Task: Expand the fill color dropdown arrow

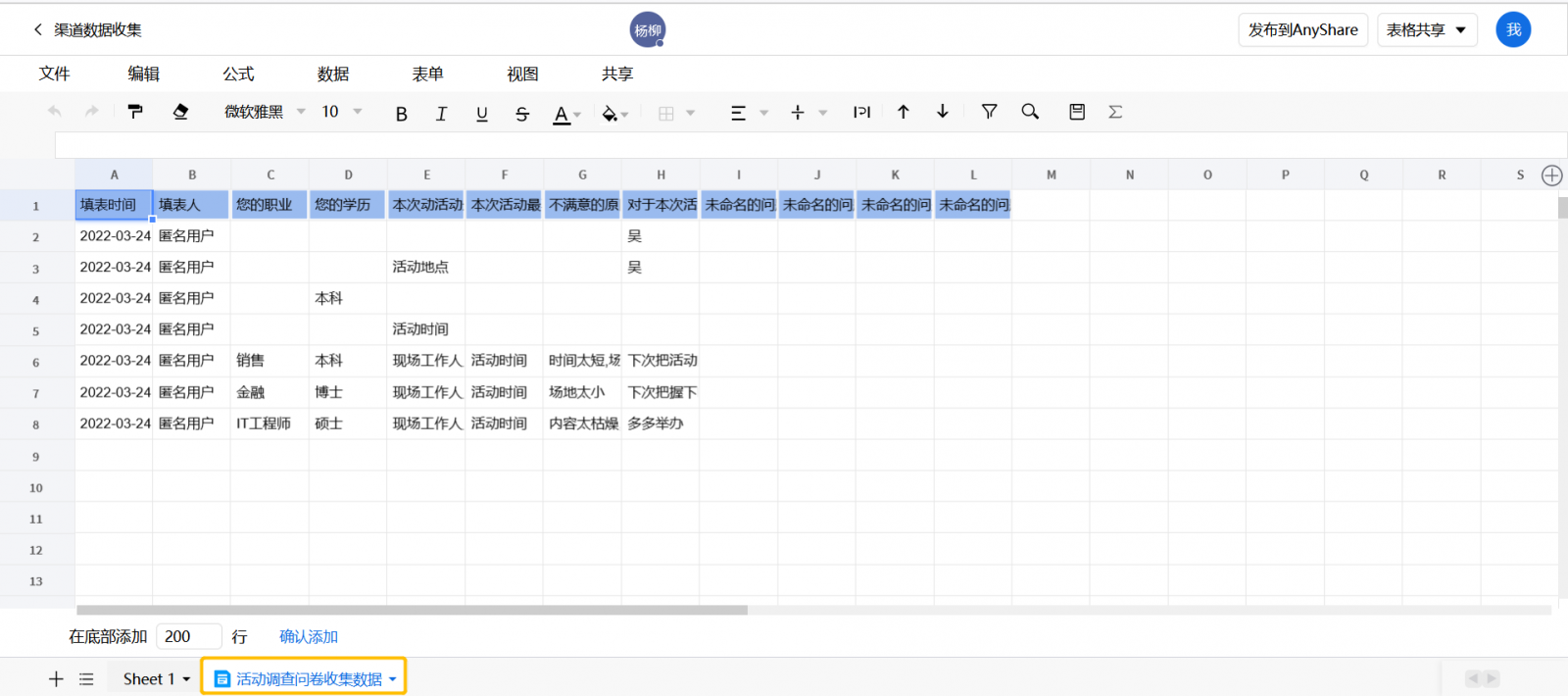Action: (x=624, y=115)
